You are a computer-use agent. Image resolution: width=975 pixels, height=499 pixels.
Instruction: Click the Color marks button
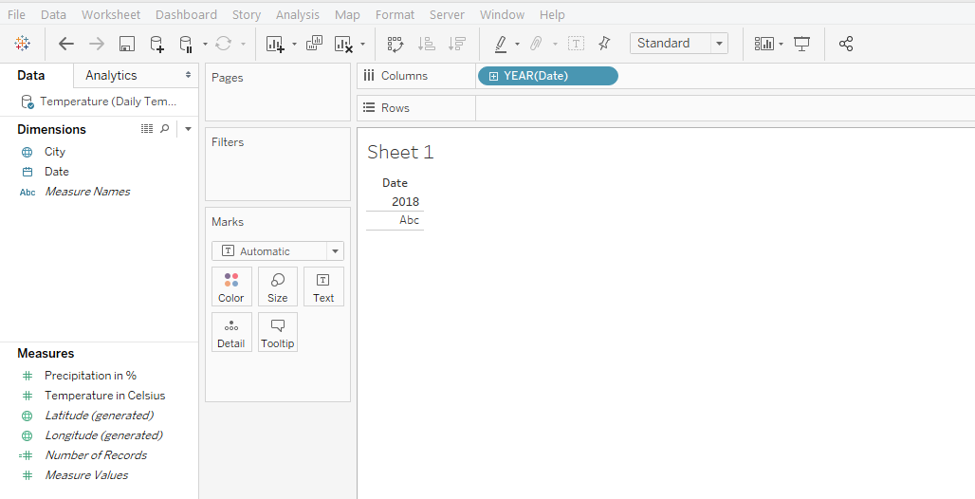click(231, 287)
